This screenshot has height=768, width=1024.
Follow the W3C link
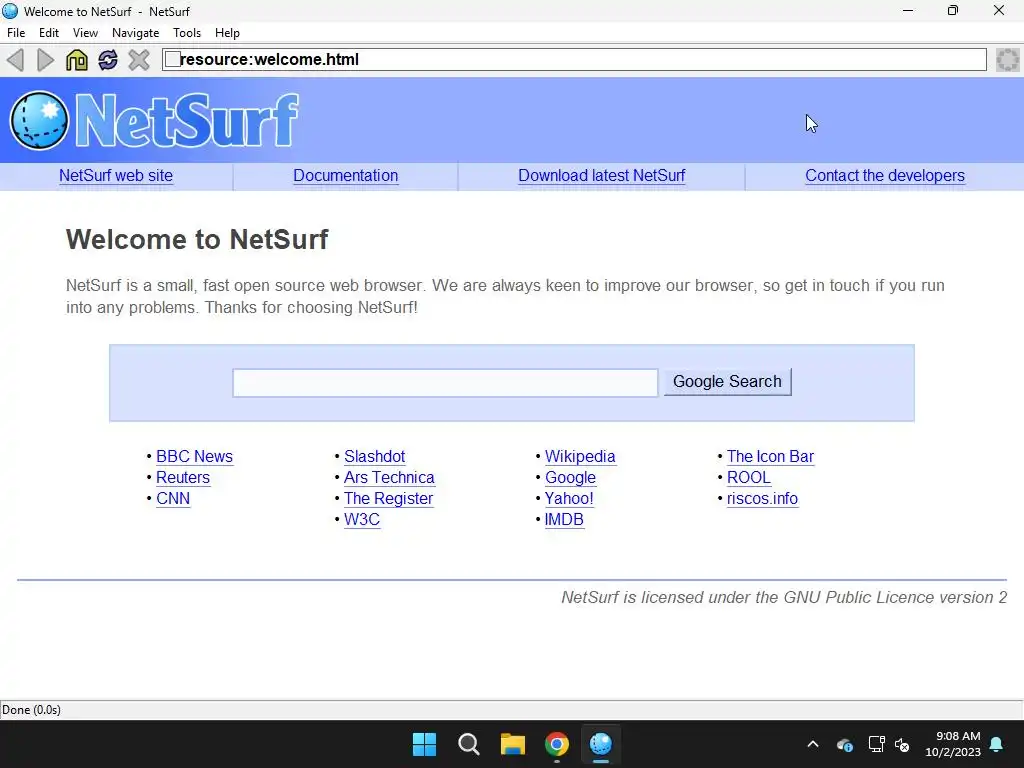pos(362,519)
